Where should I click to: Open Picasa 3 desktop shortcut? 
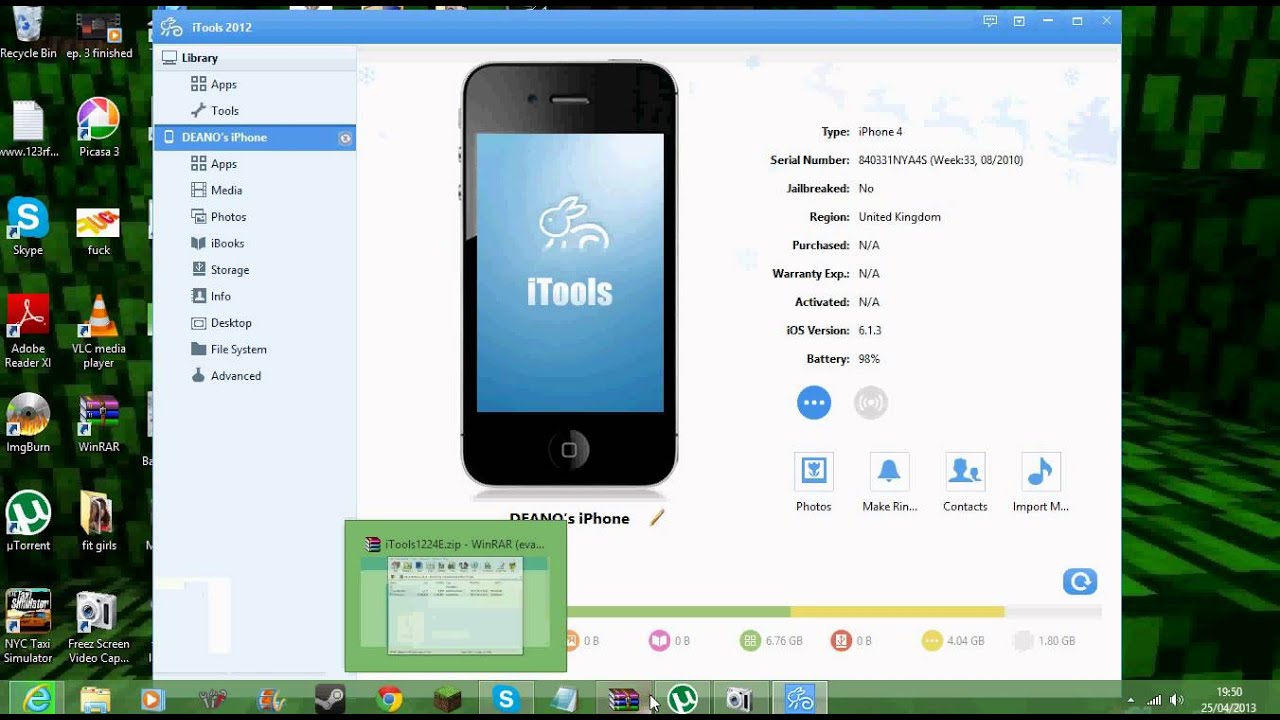pos(99,128)
